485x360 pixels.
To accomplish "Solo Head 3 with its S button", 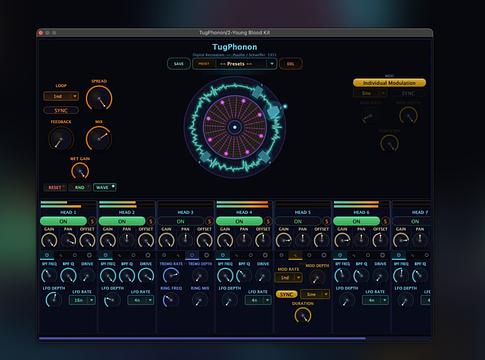I will (209, 221).
